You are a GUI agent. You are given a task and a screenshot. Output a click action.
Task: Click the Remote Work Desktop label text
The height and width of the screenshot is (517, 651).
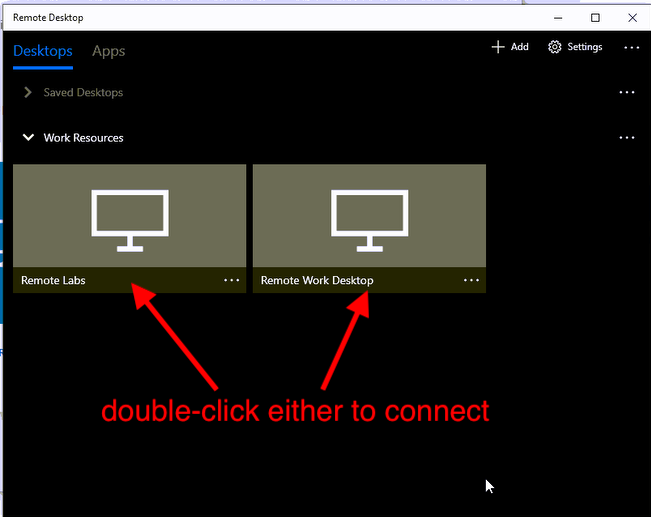coord(317,281)
